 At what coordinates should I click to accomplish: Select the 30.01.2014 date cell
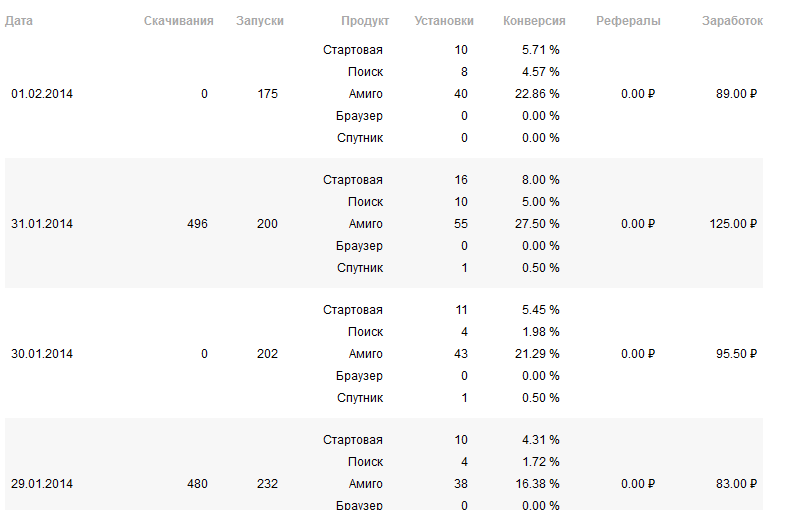pyautogui.click(x=42, y=354)
